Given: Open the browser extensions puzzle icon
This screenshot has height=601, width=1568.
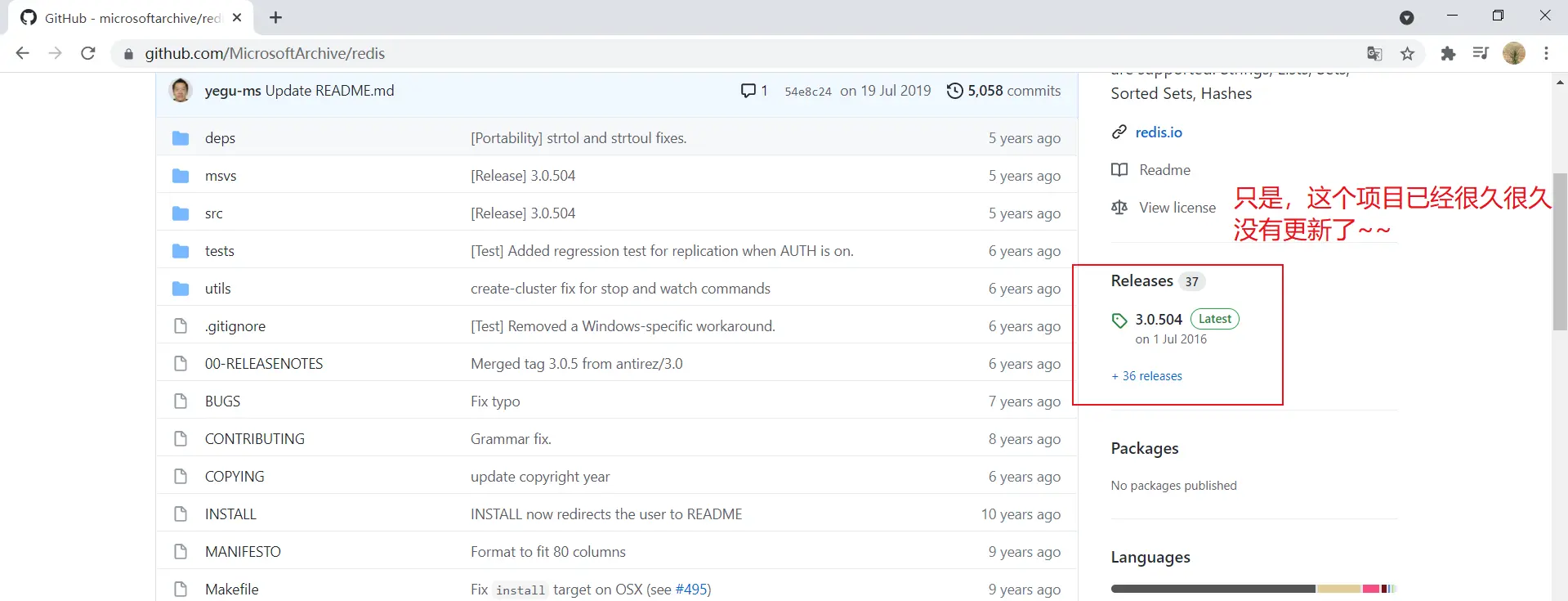Looking at the screenshot, I should click(x=1448, y=54).
